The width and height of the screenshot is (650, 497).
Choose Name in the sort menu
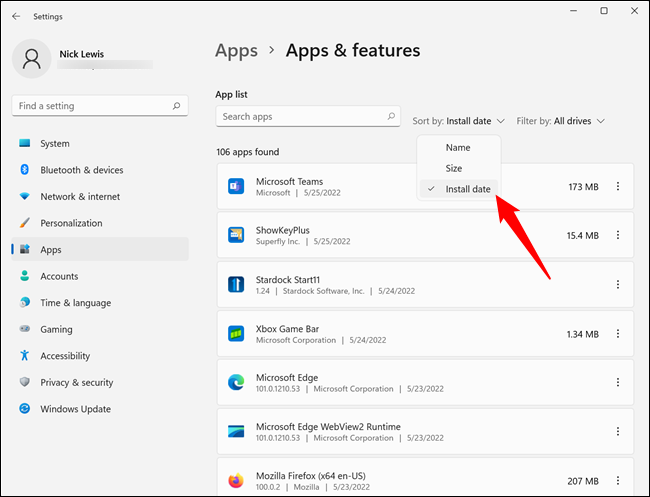pos(458,148)
